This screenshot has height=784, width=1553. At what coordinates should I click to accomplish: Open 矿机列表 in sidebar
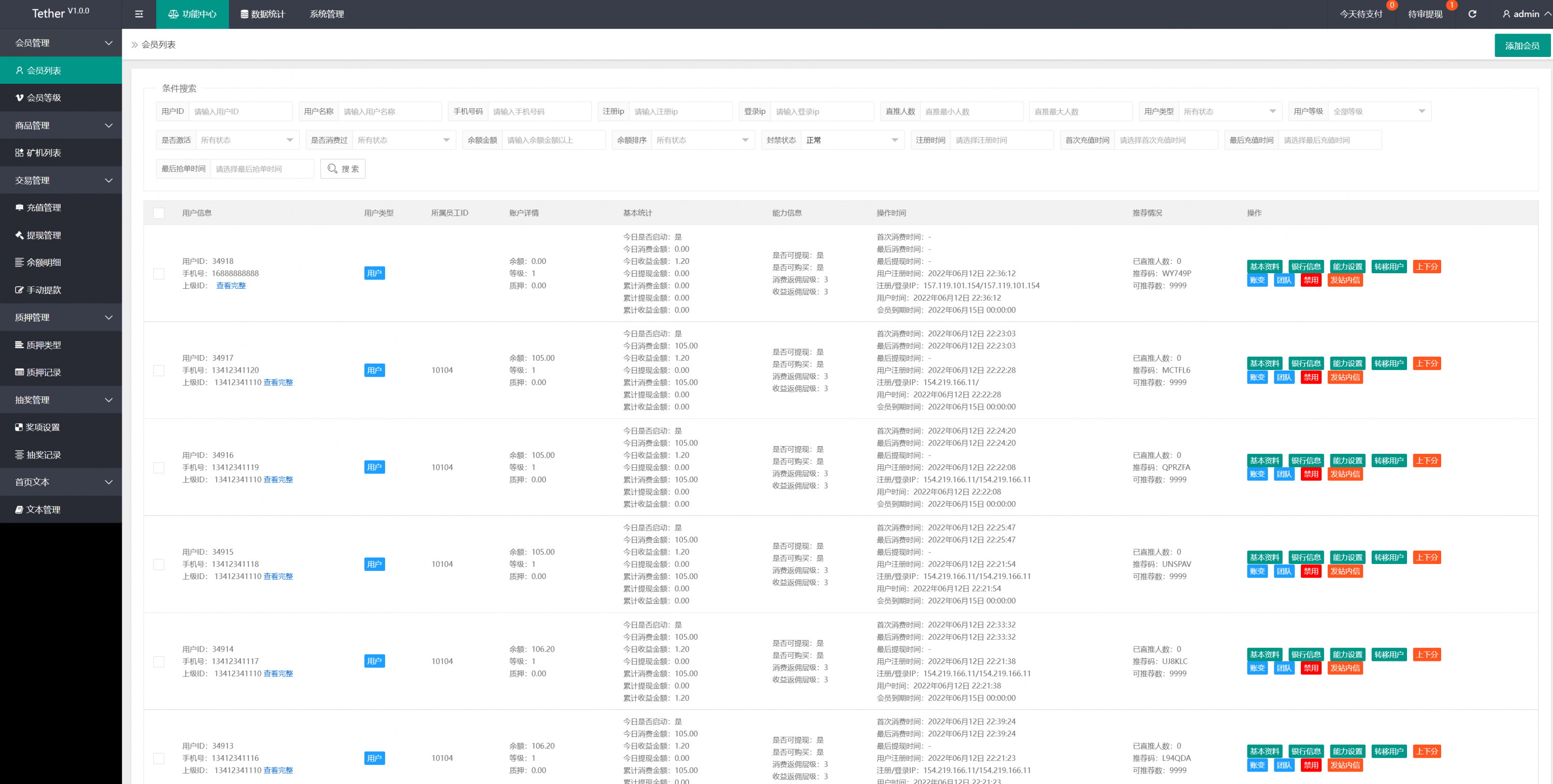click(43, 153)
